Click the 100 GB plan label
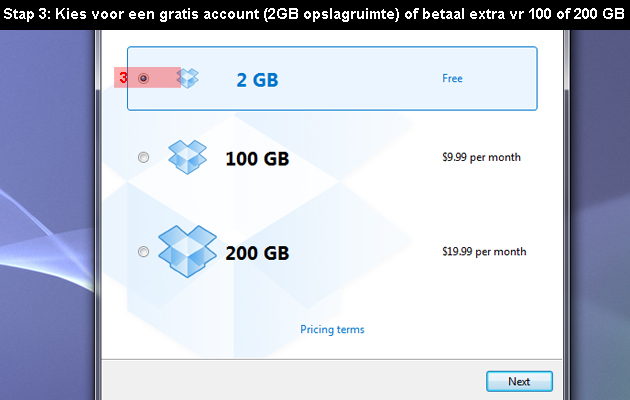Image resolution: width=630 pixels, height=400 pixels. click(257, 159)
